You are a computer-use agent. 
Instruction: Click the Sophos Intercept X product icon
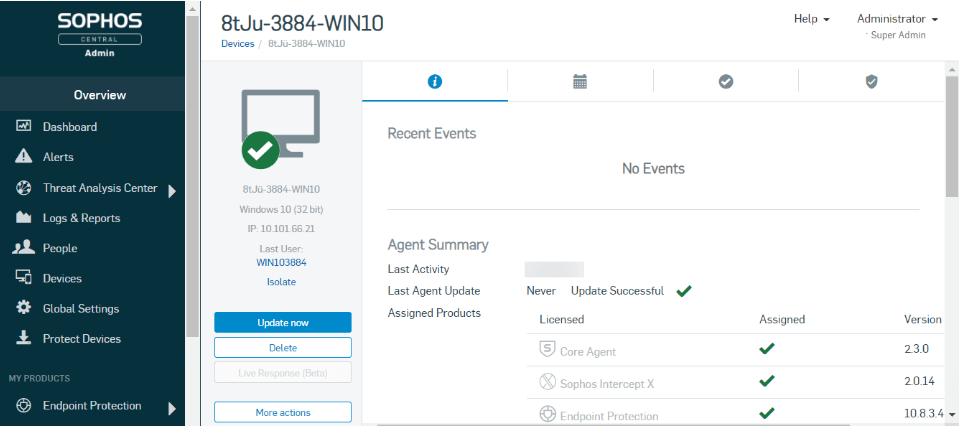point(547,381)
